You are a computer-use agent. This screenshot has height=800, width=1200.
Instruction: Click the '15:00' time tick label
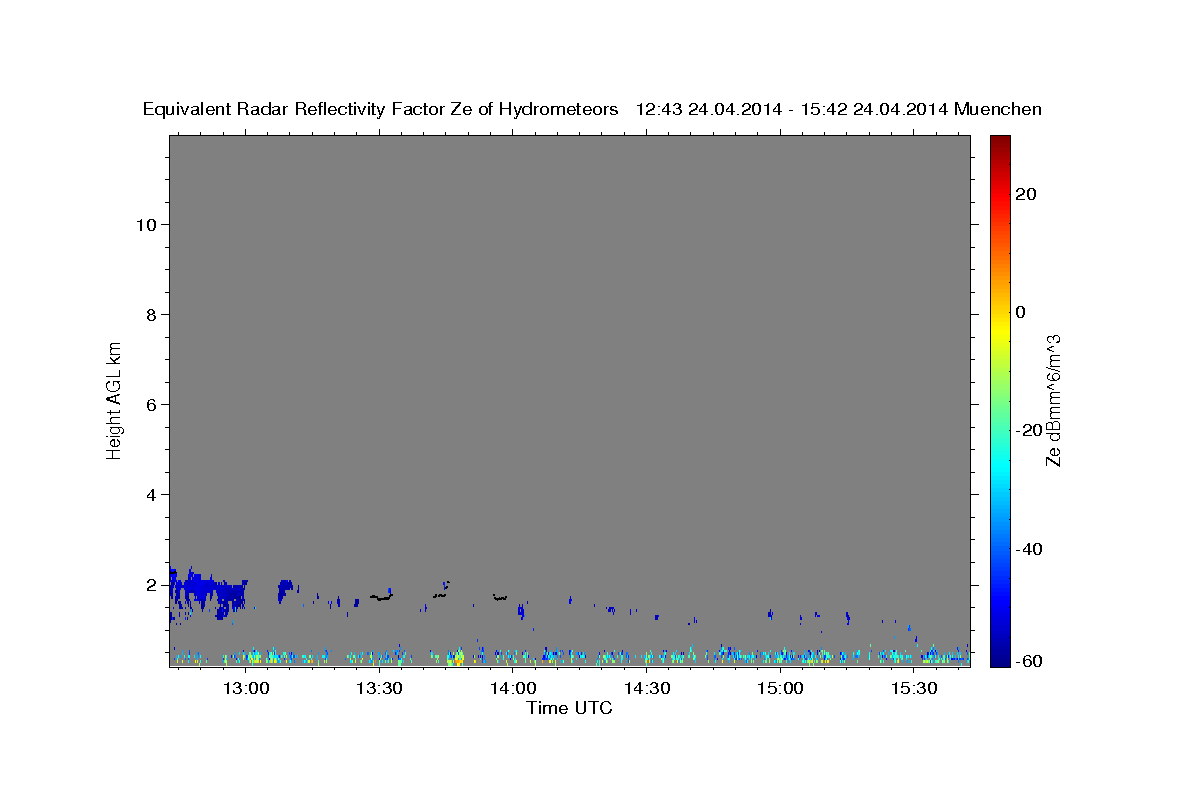tap(780, 688)
